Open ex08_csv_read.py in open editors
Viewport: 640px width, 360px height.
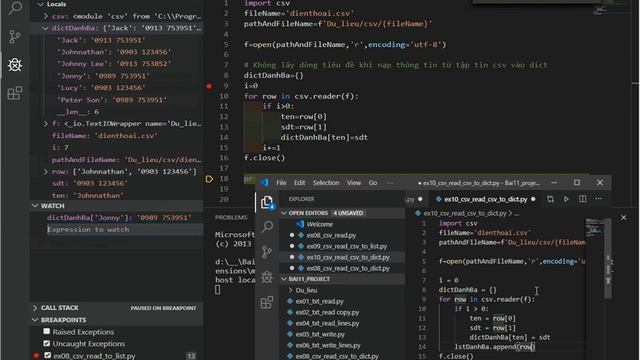click(x=331, y=235)
